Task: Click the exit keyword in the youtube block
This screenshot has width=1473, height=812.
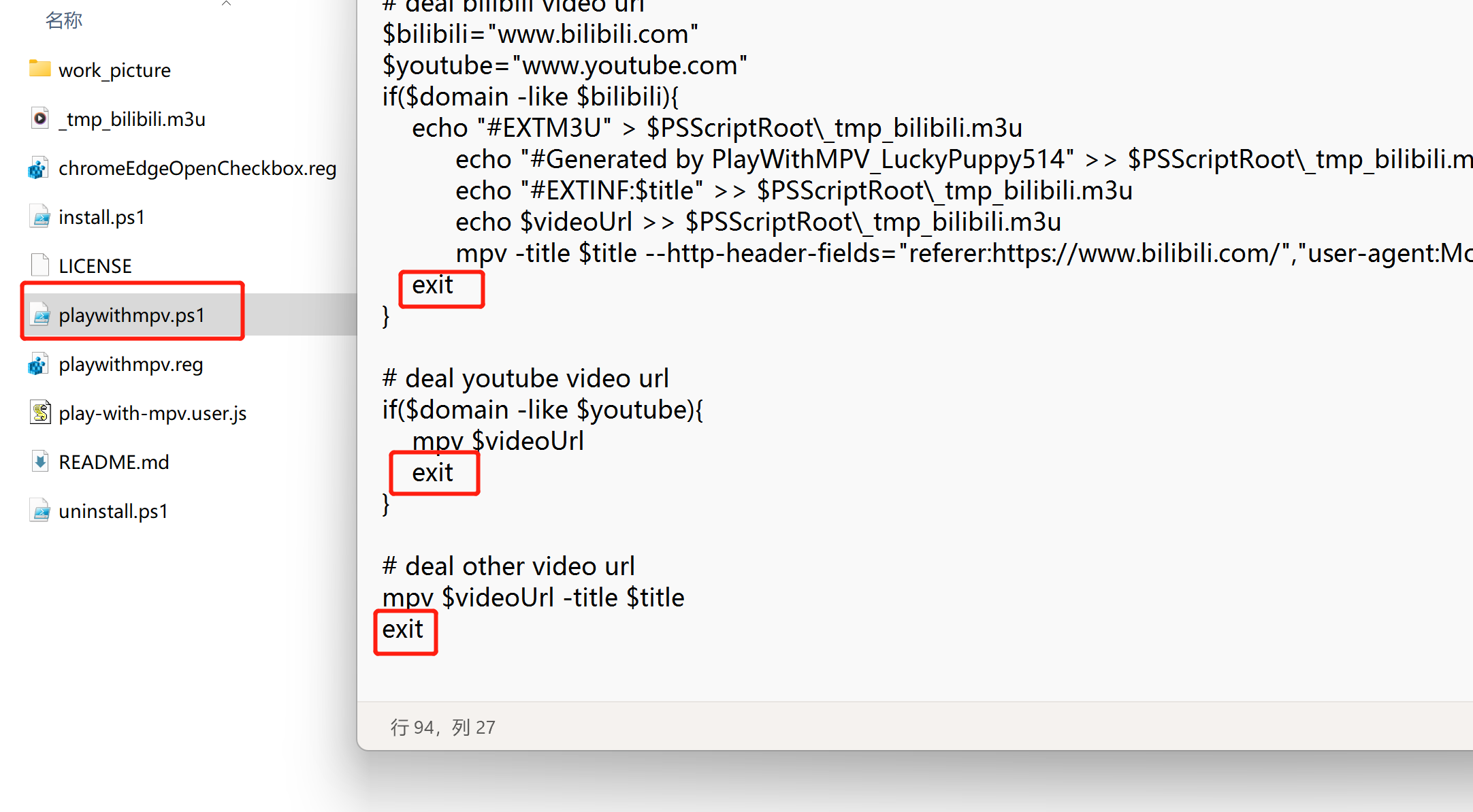Action: point(434,472)
